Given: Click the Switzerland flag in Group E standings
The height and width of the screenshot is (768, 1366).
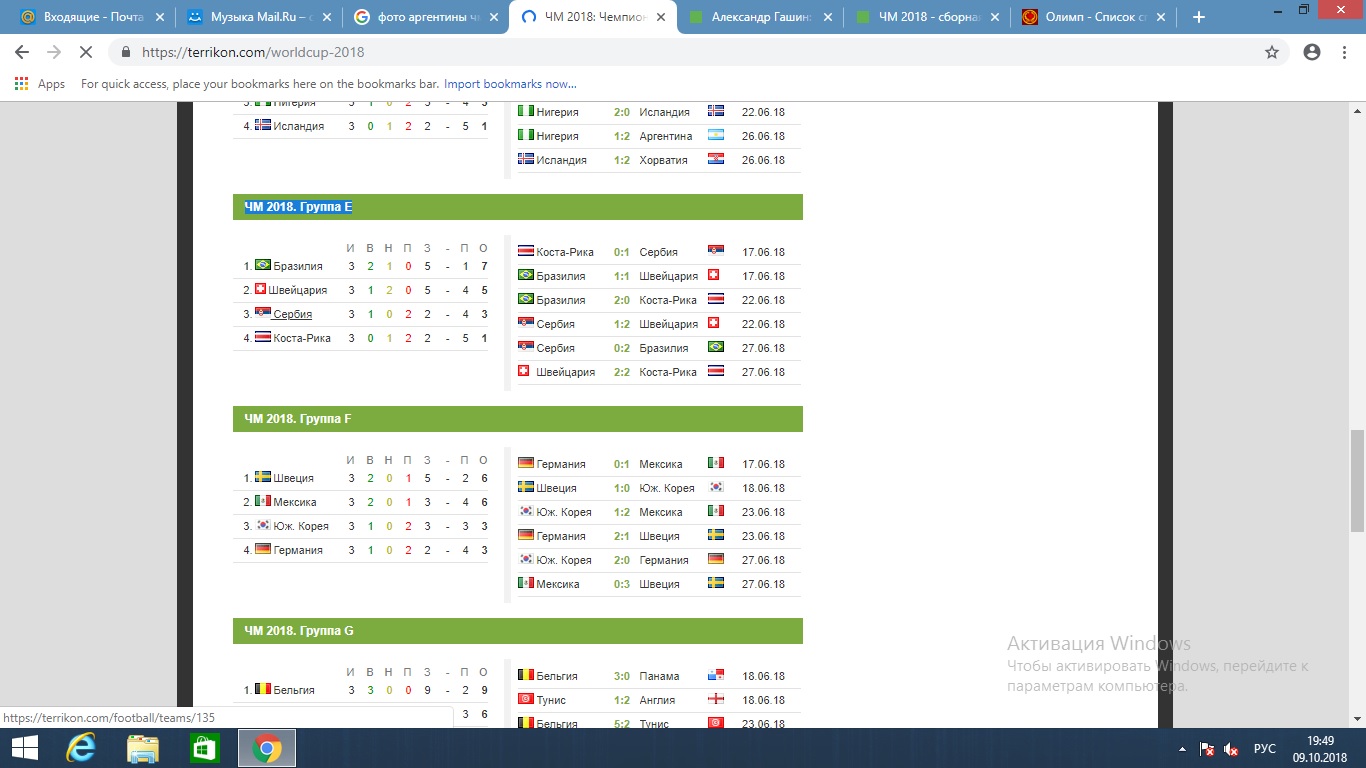Looking at the screenshot, I should (260, 289).
